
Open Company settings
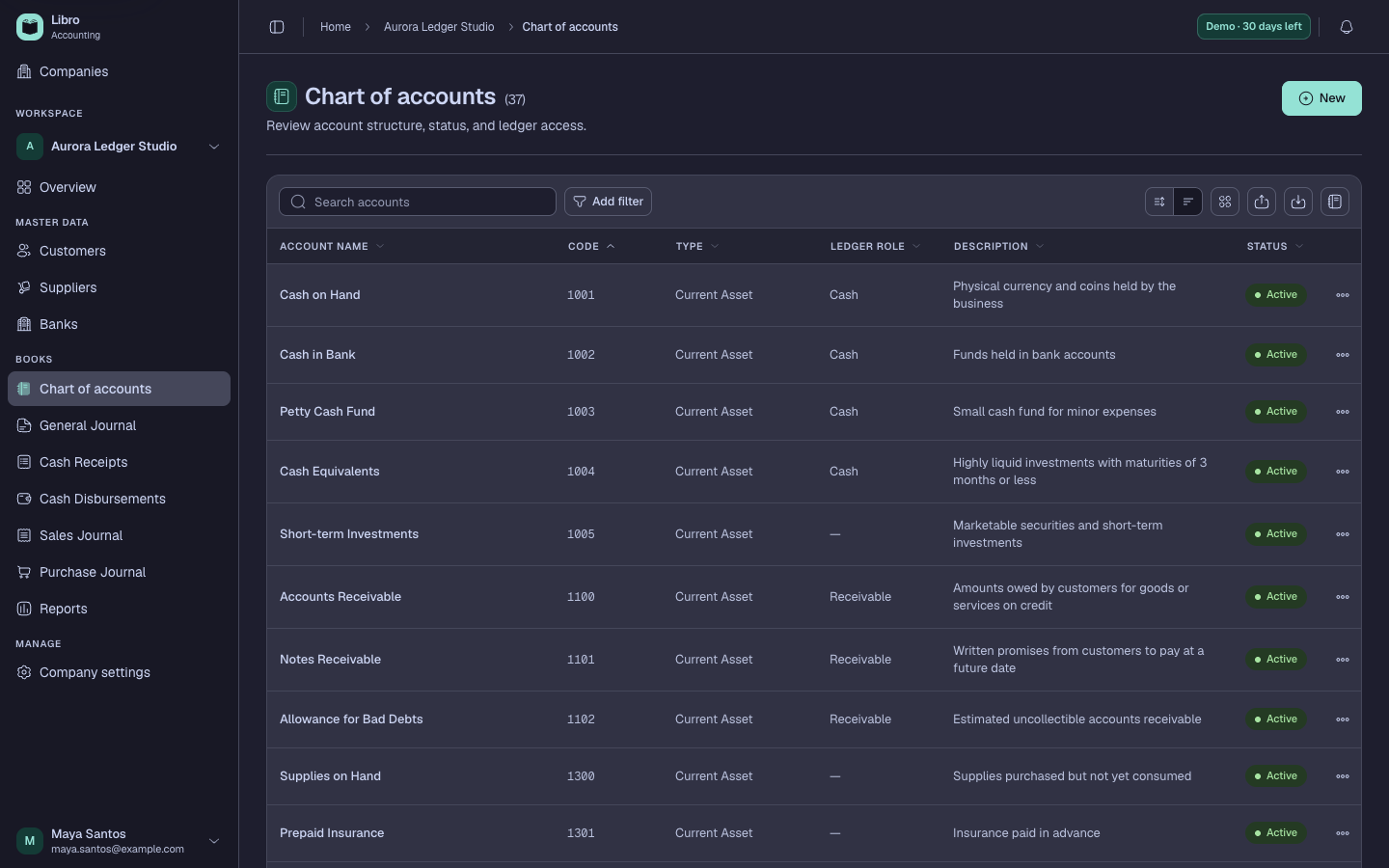pos(119,672)
